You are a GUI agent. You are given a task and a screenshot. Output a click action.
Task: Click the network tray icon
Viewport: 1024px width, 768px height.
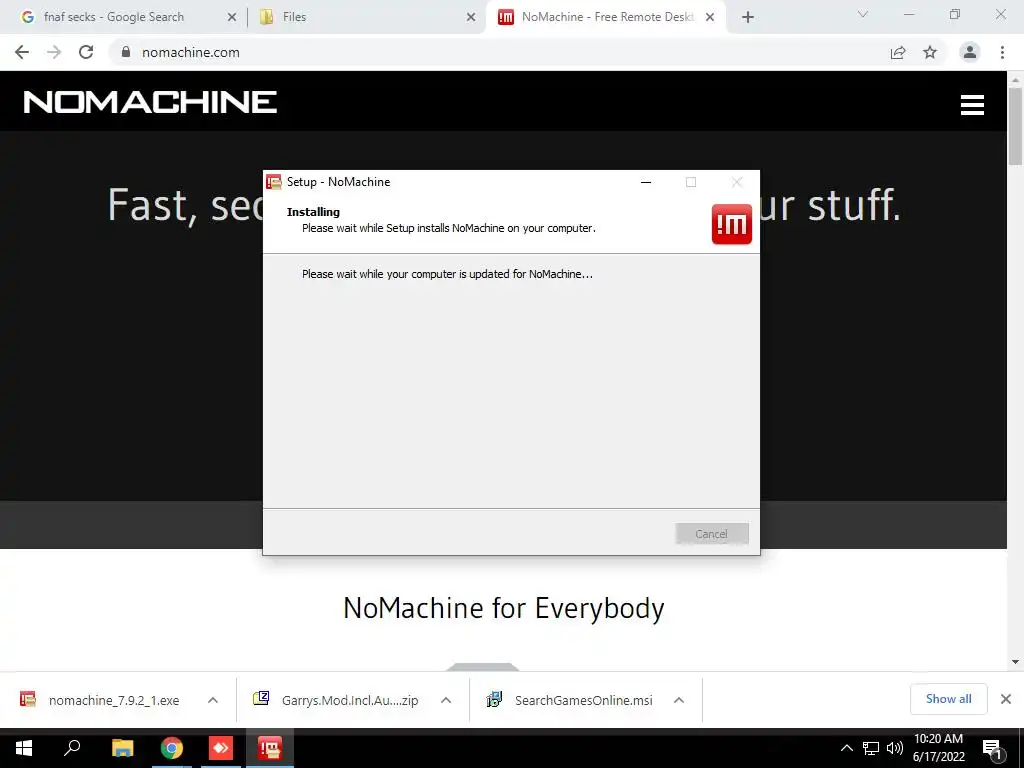pos(871,748)
